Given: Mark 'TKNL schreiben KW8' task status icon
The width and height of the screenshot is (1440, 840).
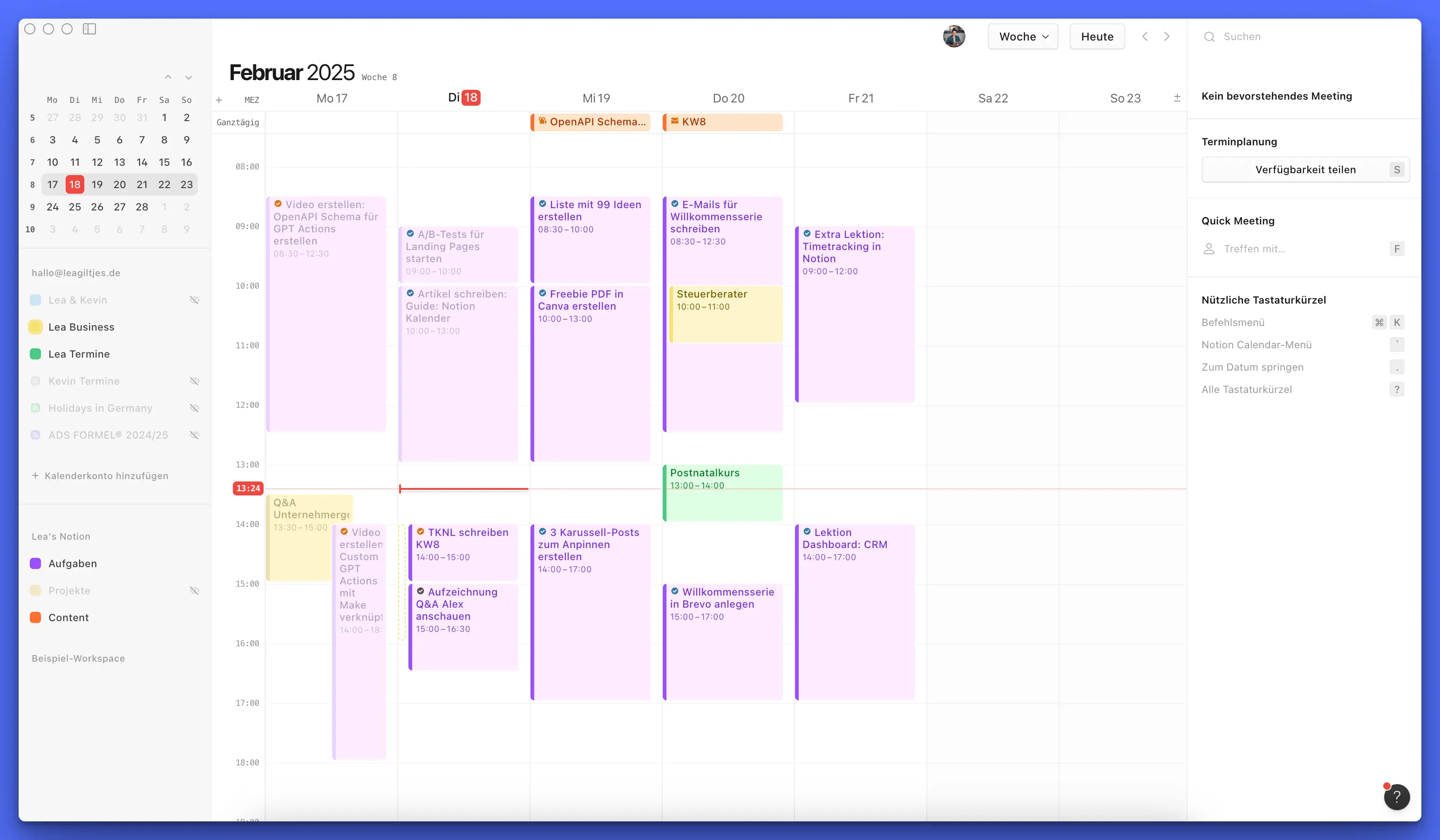Looking at the screenshot, I should 421,531.
